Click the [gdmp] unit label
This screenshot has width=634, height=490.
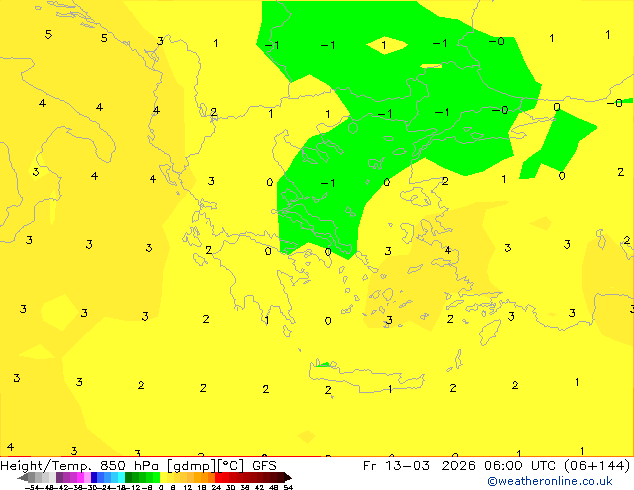(191, 466)
